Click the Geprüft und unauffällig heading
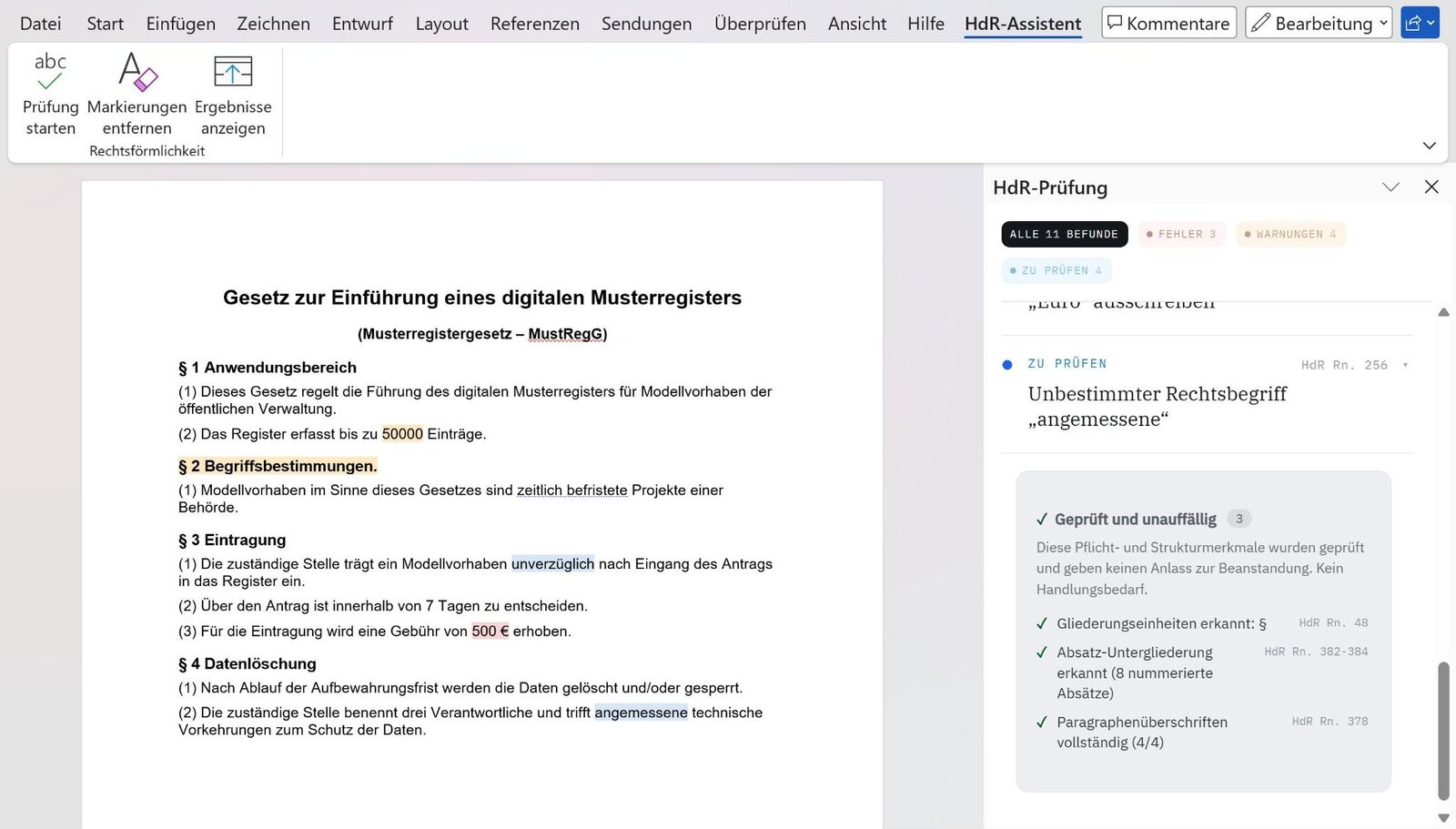The image size is (1456, 829). point(1135,519)
